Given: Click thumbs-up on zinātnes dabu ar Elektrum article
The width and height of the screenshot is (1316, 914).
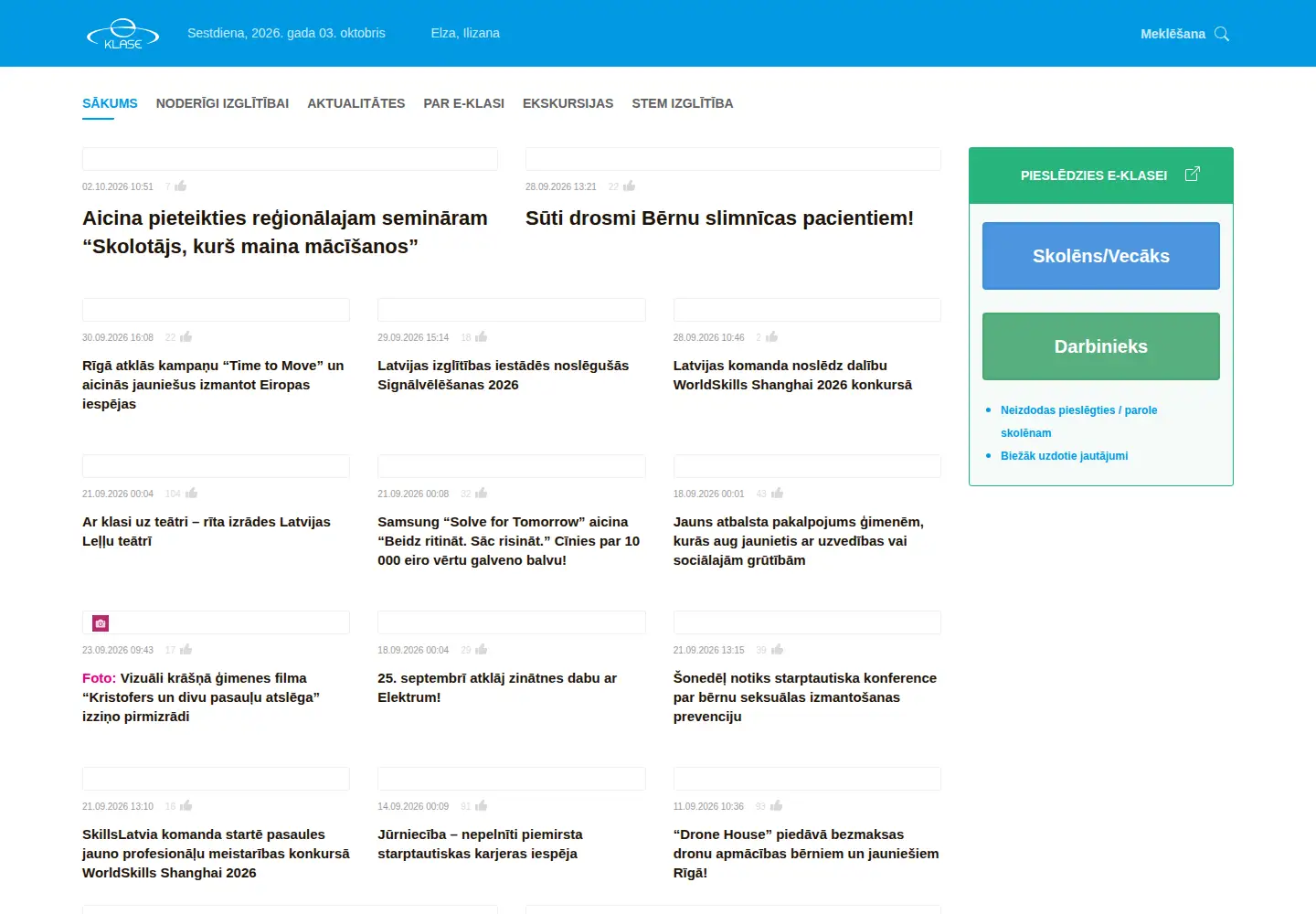Looking at the screenshot, I should coord(482,649).
